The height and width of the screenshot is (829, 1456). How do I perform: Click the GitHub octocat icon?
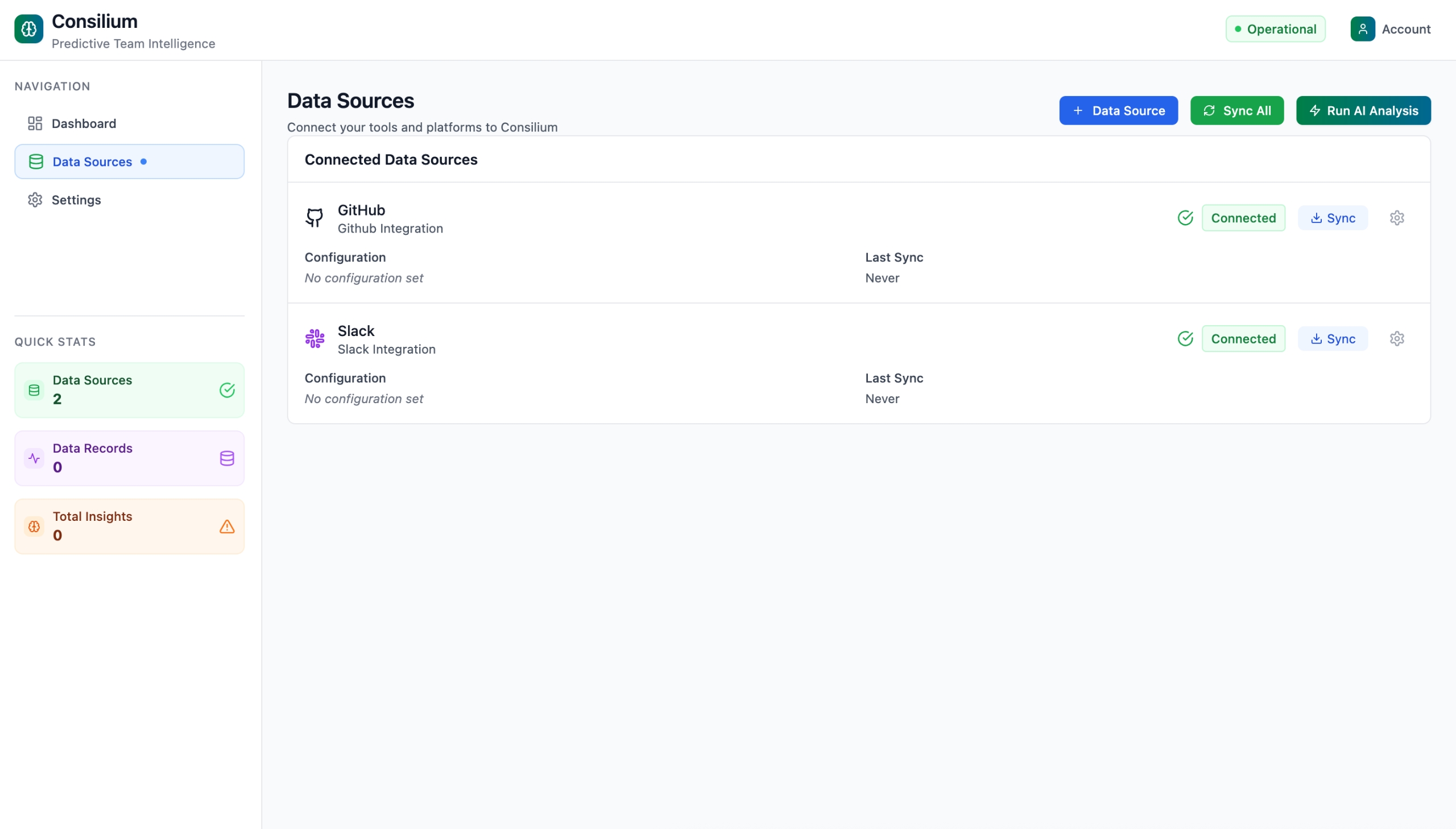click(x=315, y=218)
